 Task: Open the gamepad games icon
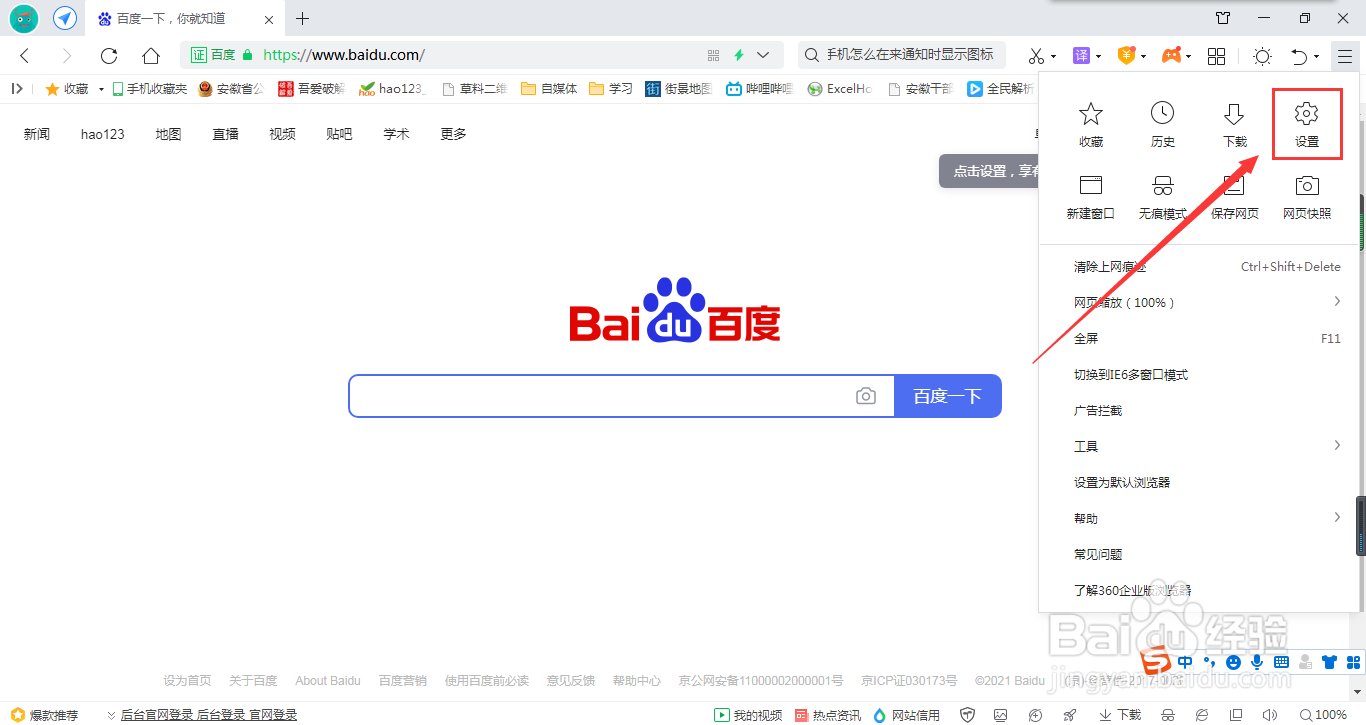pos(1171,56)
